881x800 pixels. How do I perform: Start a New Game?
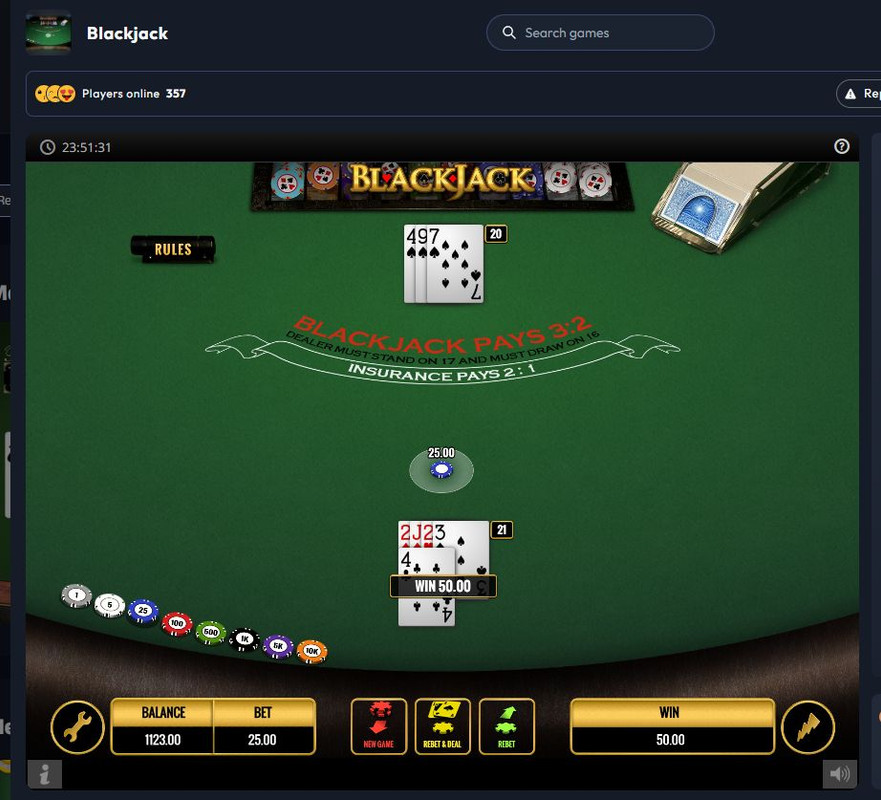[x=379, y=726]
